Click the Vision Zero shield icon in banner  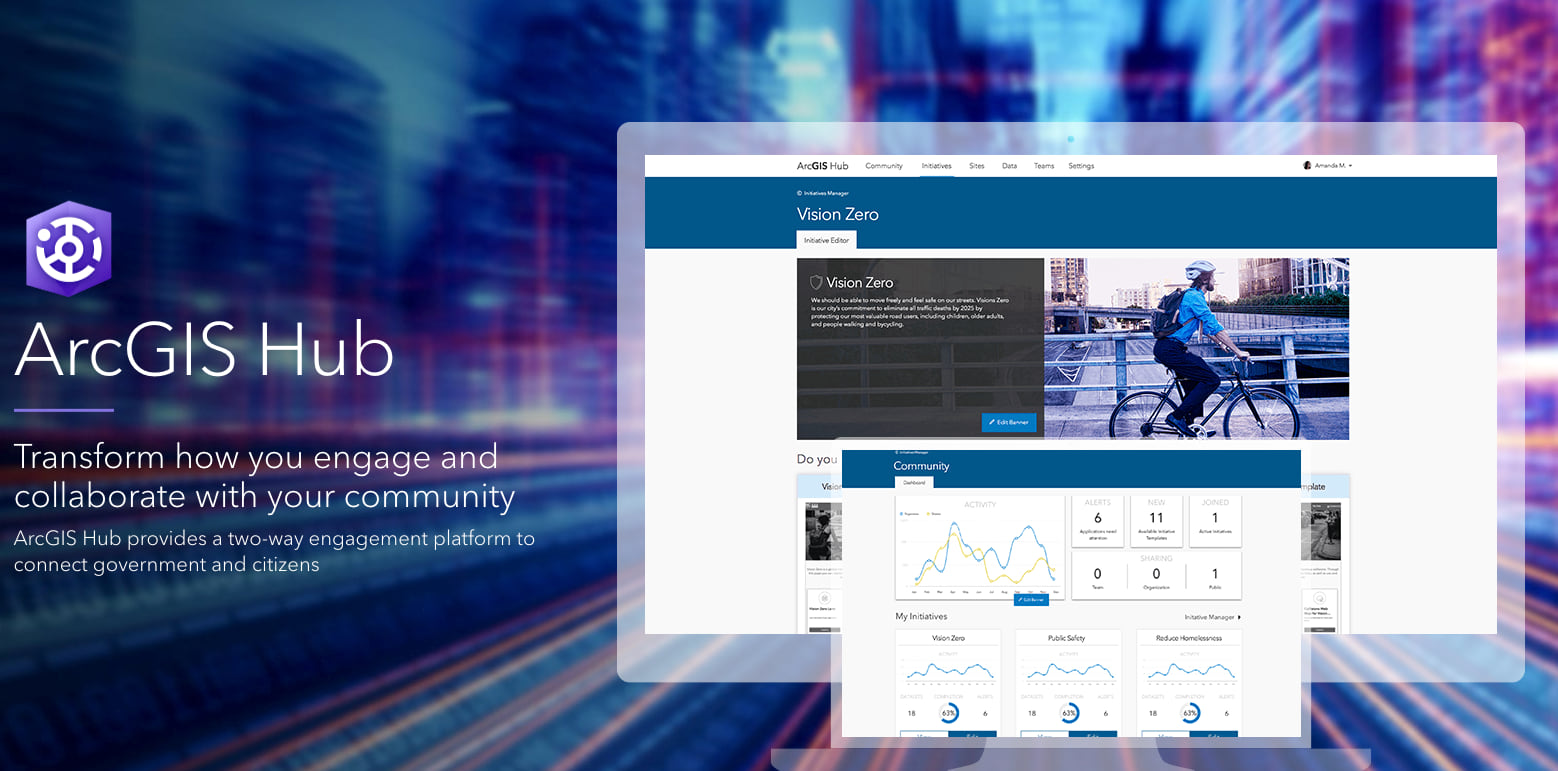point(816,283)
